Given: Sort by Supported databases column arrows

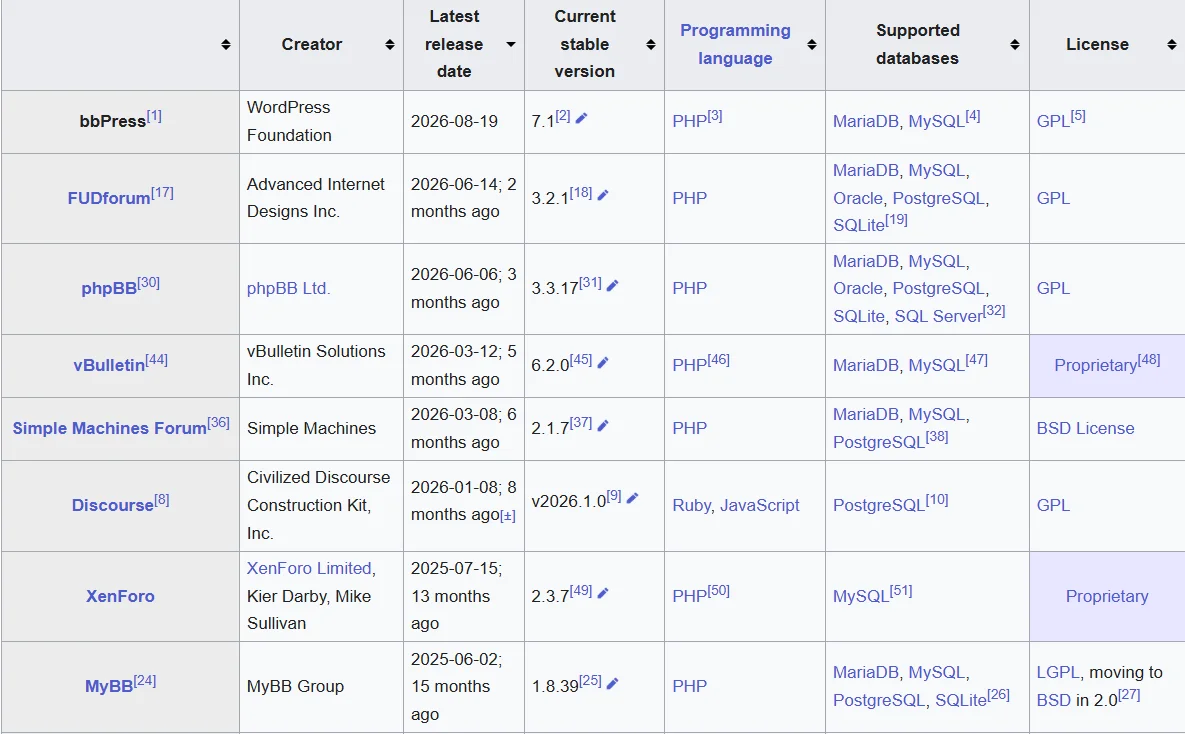Looking at the screenshot, I should coord(1015,45).
